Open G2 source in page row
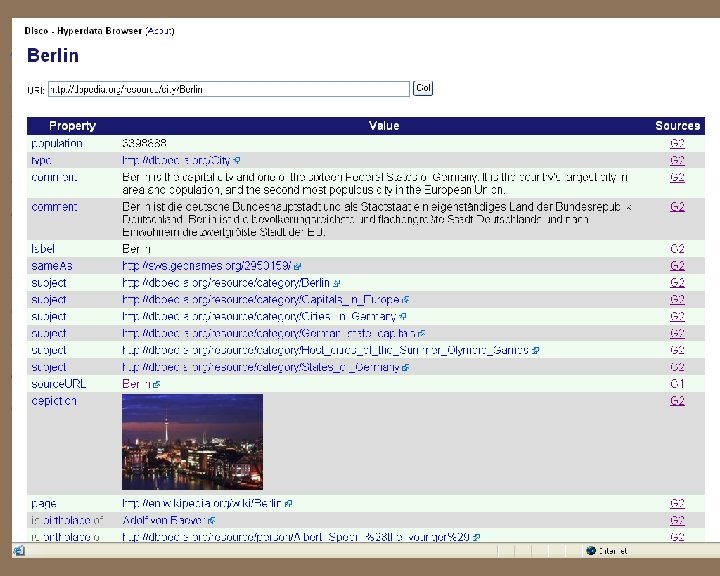720x576 pixels. pyautogui.click(x=677, y=503)
